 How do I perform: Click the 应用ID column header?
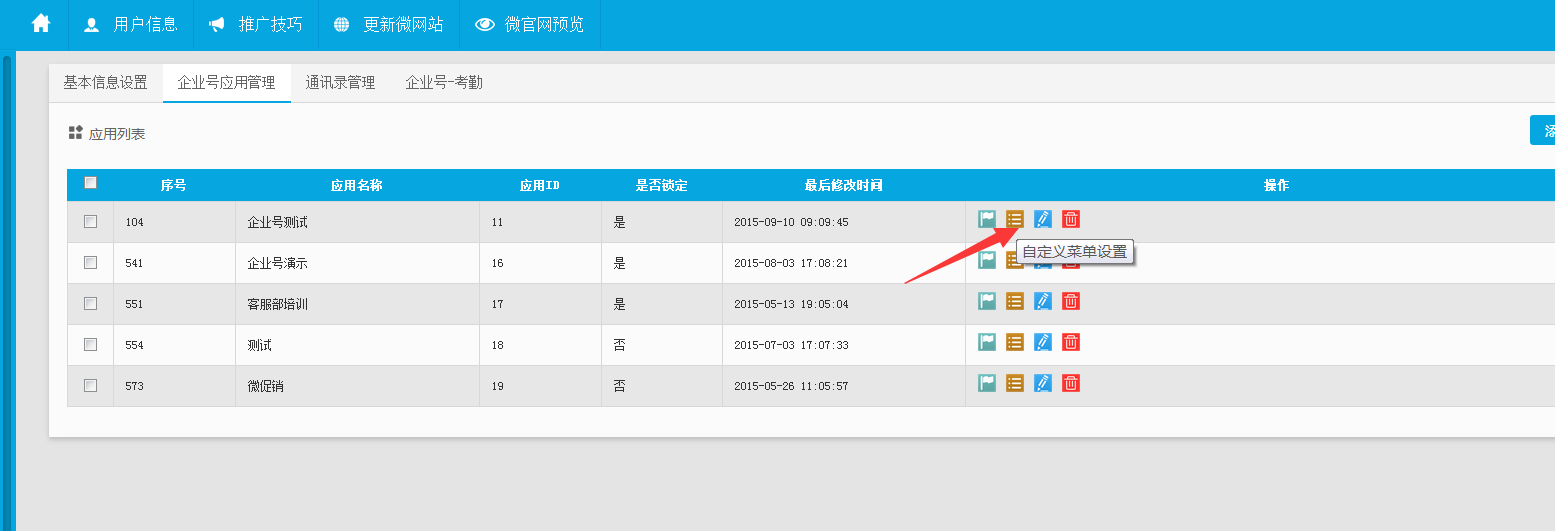[x=540, y=185]
